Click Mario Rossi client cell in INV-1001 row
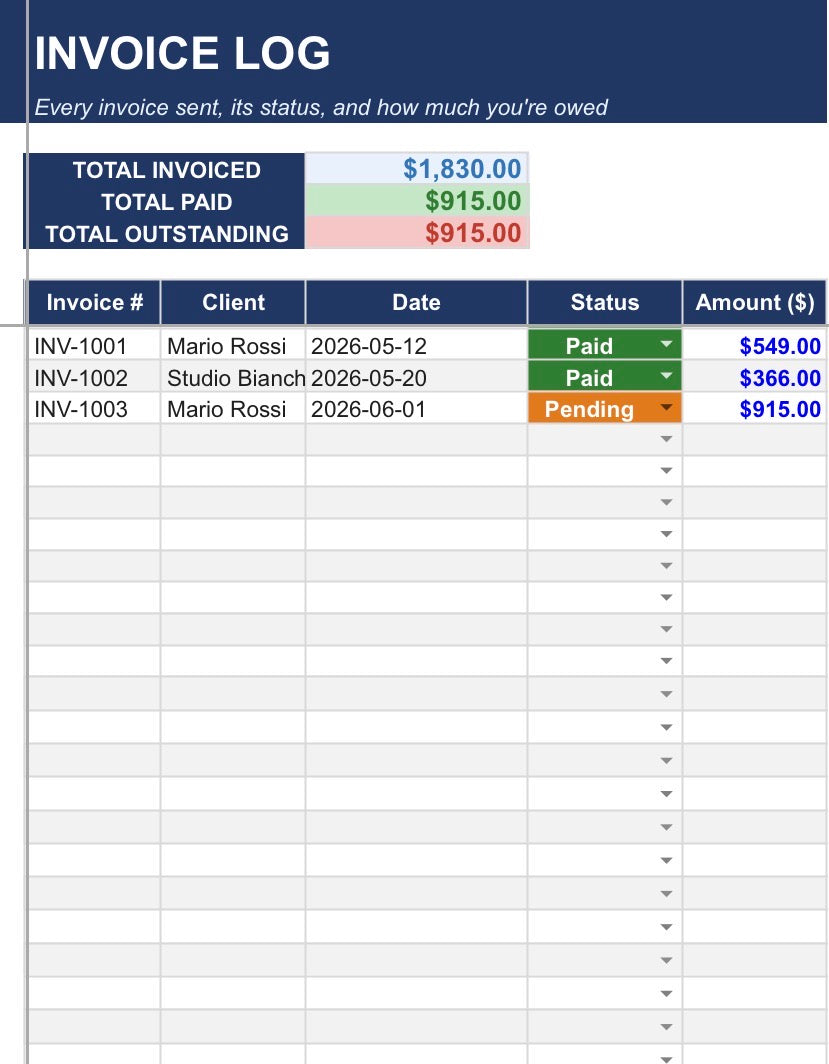 click(x=233, y=345)
